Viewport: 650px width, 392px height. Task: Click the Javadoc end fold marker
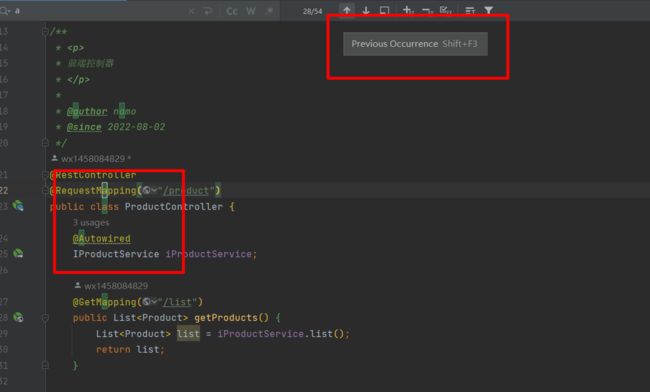45,143
